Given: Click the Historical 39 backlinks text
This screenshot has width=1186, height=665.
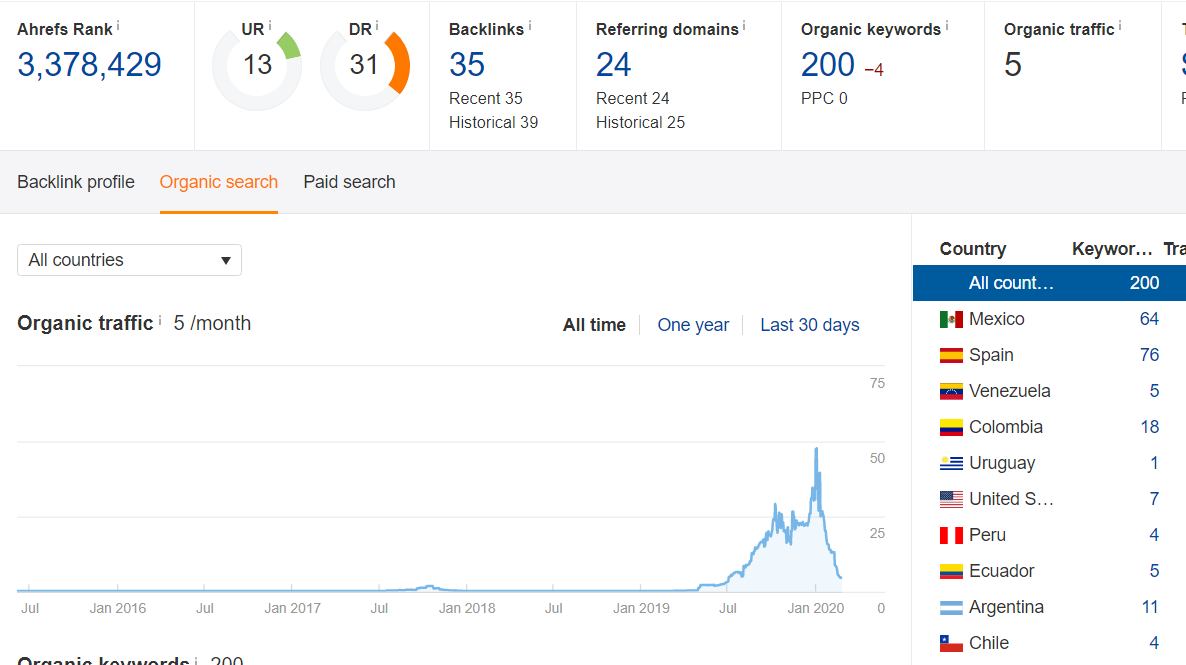Looking at the screenshot, I should [493, 123].
